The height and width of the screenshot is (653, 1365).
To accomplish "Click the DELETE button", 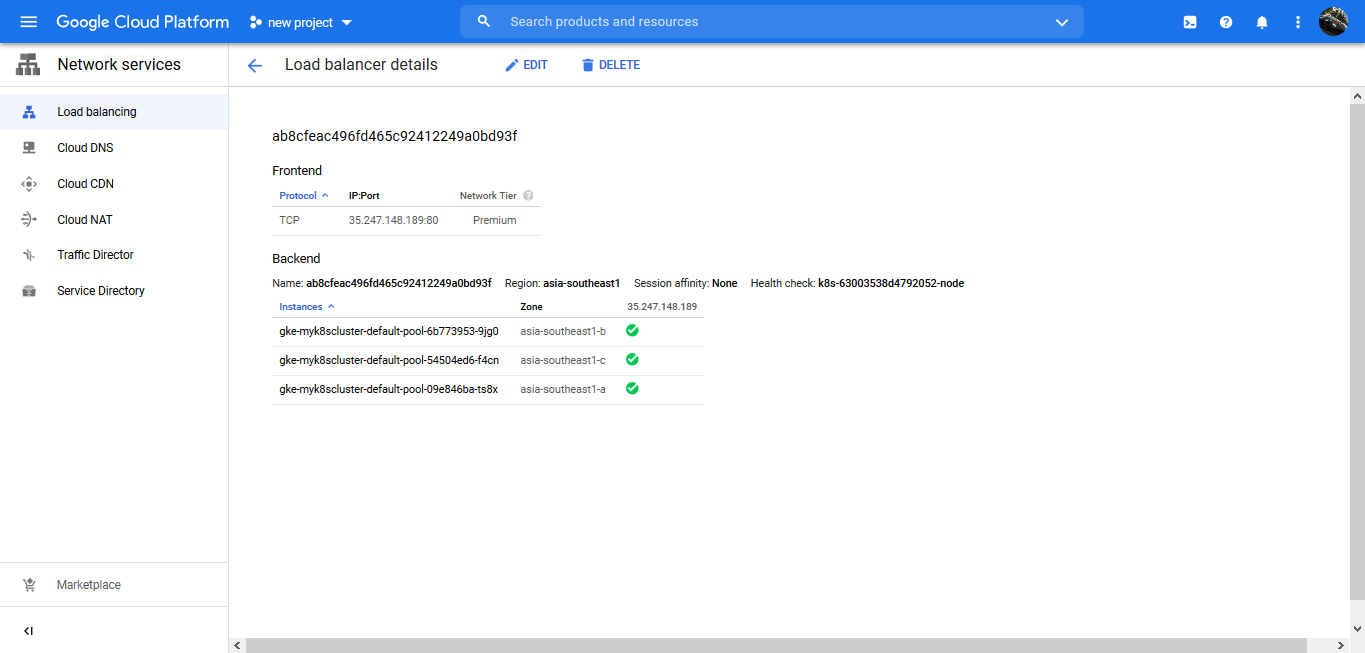I will pos(610,65).
